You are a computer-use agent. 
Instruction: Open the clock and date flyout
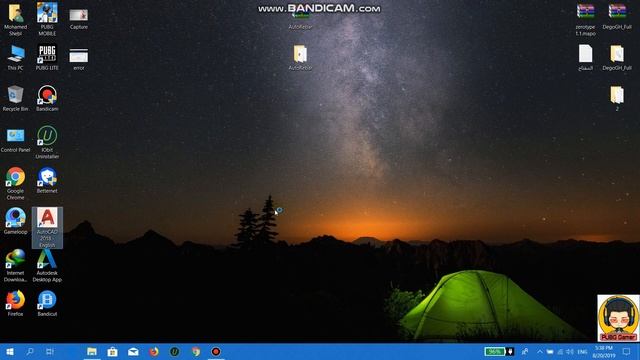tap(604, 351)
